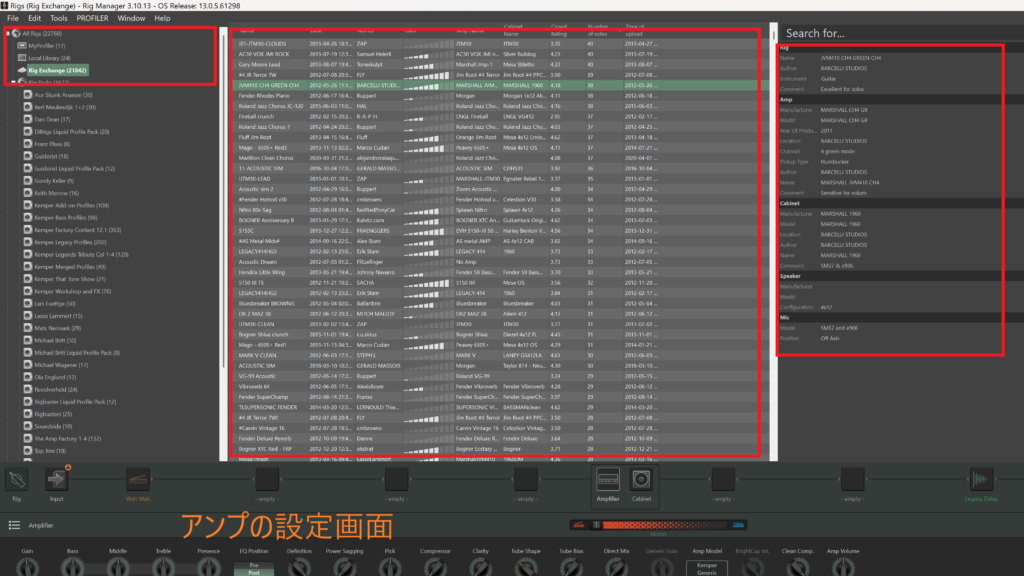The height and width of the screenshot is (576, 1024).
Task: Set EQ Position to Pre
Action: pyautogui.click(x=253, y=565)
